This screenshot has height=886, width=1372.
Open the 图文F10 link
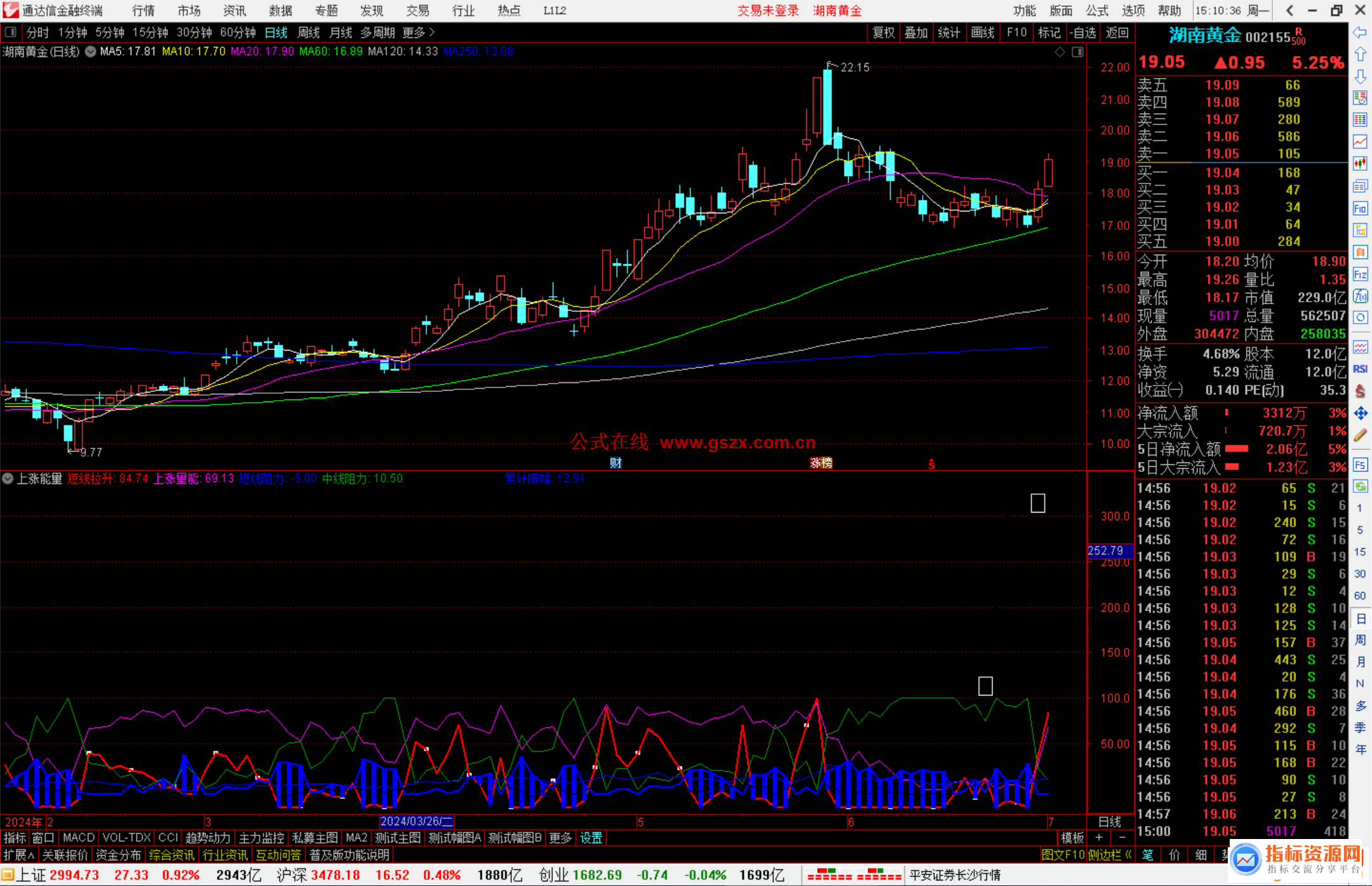1063,855
